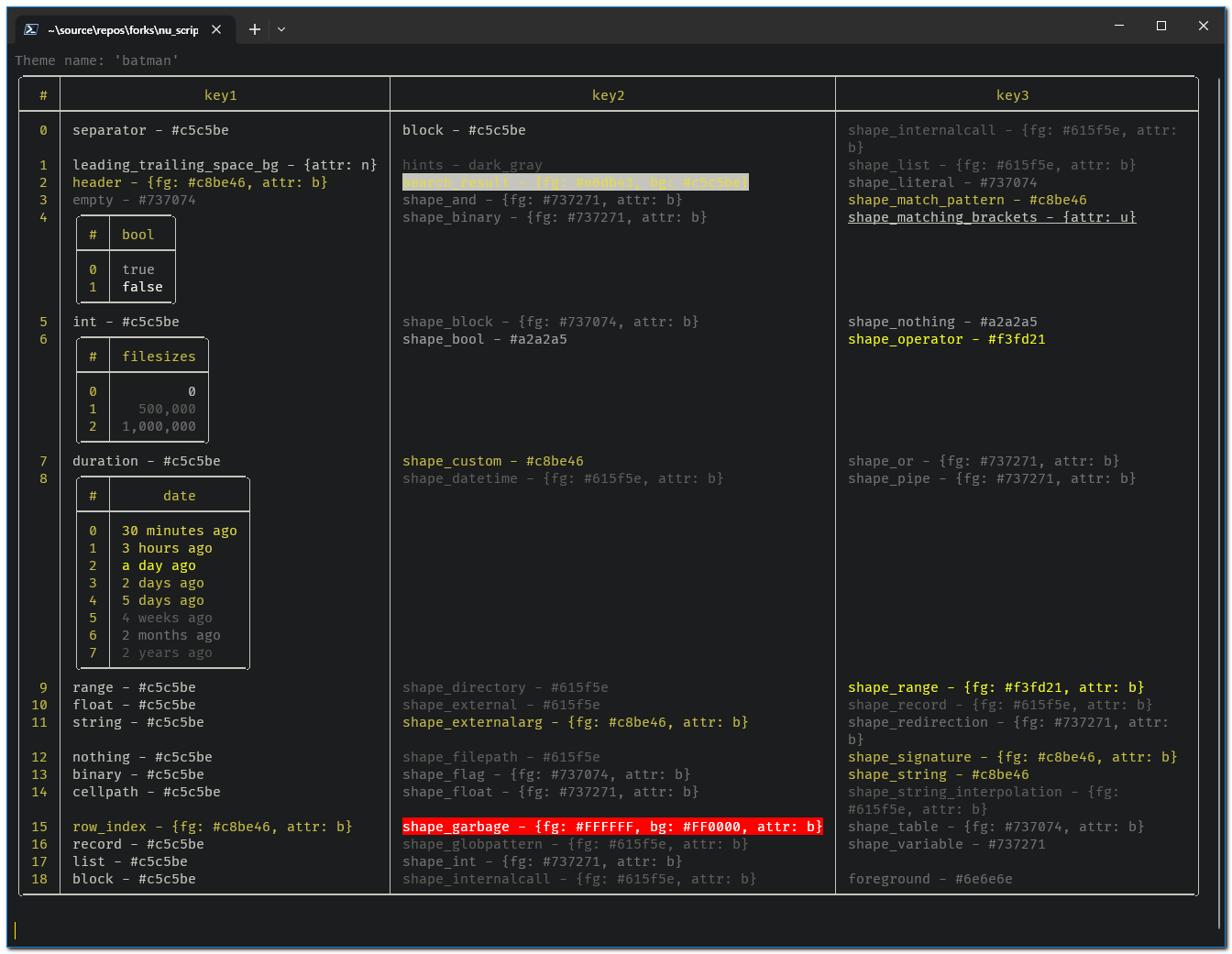Click the 'shape_custom - #c8be46' entry
Viewport: 1232px width, 954px height.
click(493, 461)
